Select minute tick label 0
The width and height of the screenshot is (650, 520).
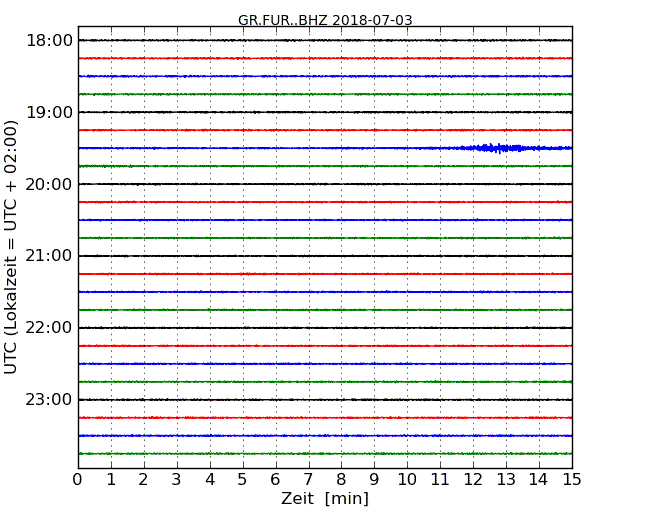(x=78, y=479)
